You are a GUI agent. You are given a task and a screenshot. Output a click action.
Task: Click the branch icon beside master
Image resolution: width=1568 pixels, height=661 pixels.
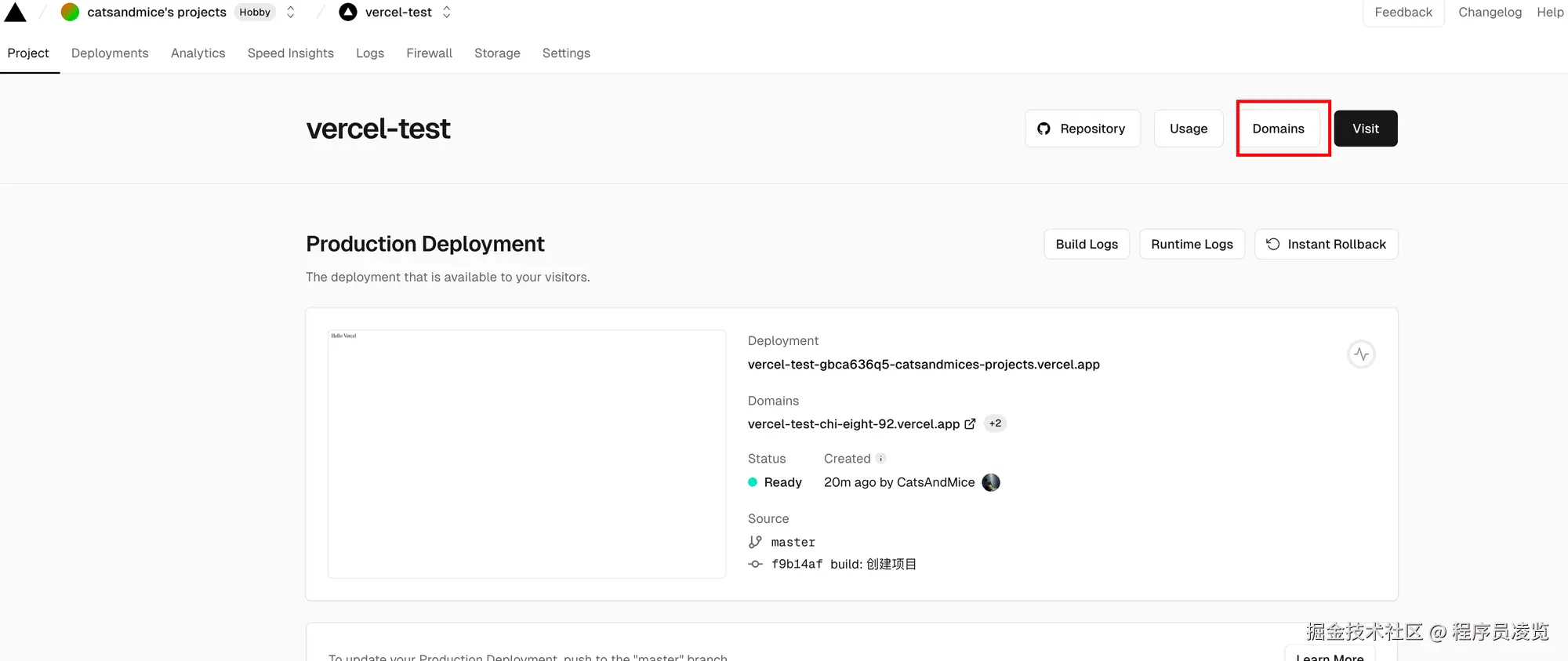pos(755,542)
